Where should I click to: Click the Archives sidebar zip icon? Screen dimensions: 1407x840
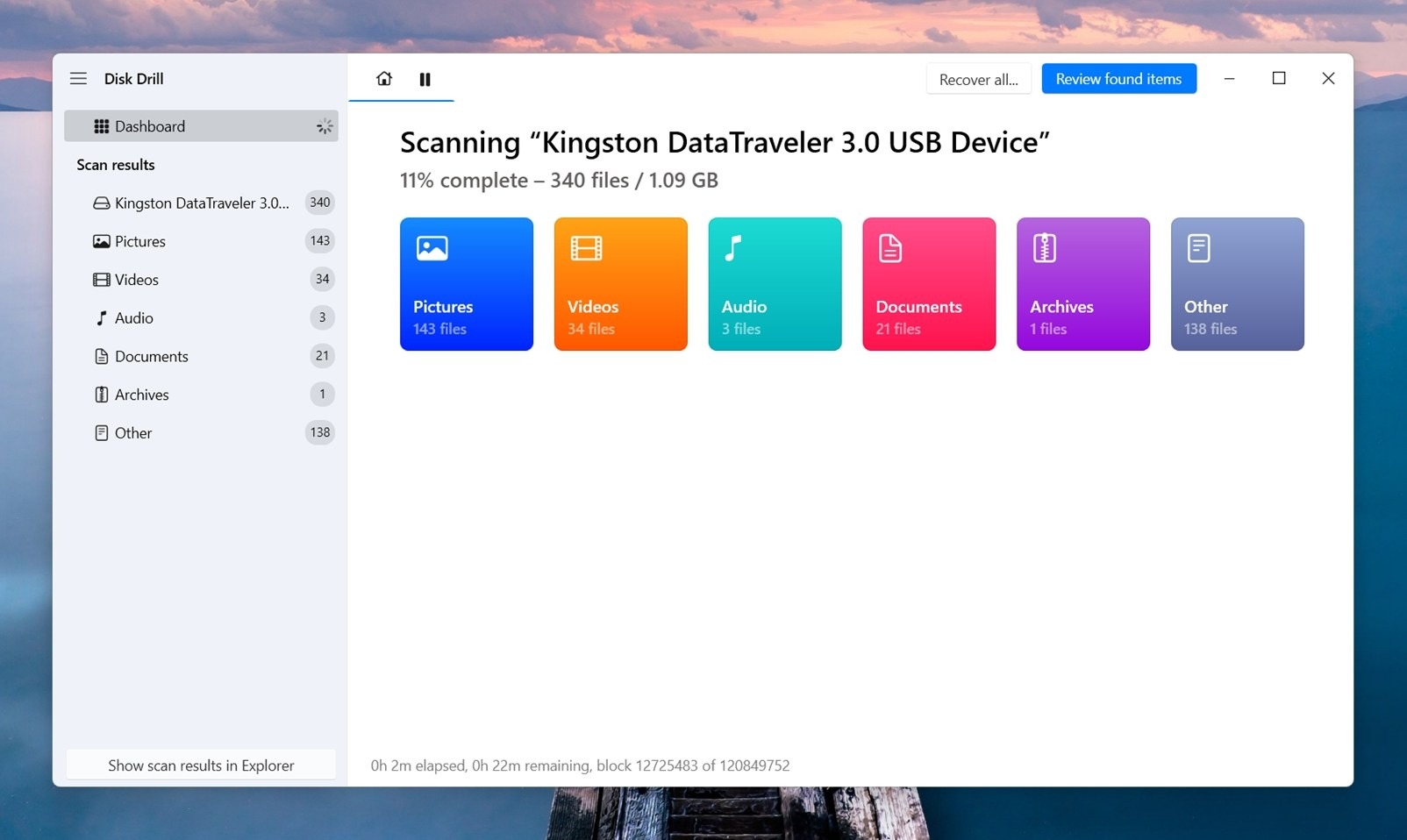(102, 395)
